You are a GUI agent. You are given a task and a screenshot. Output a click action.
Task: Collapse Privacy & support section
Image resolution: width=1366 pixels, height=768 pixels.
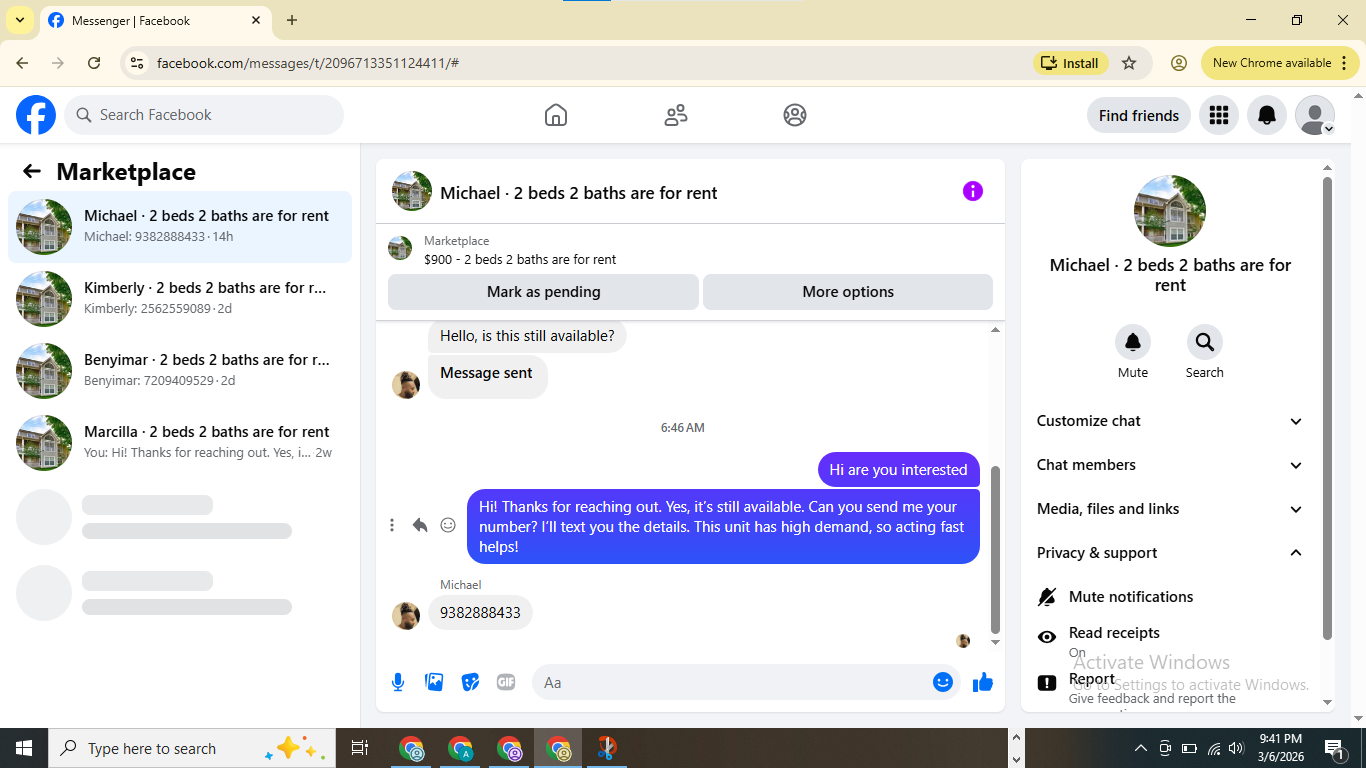point(1170,553)
